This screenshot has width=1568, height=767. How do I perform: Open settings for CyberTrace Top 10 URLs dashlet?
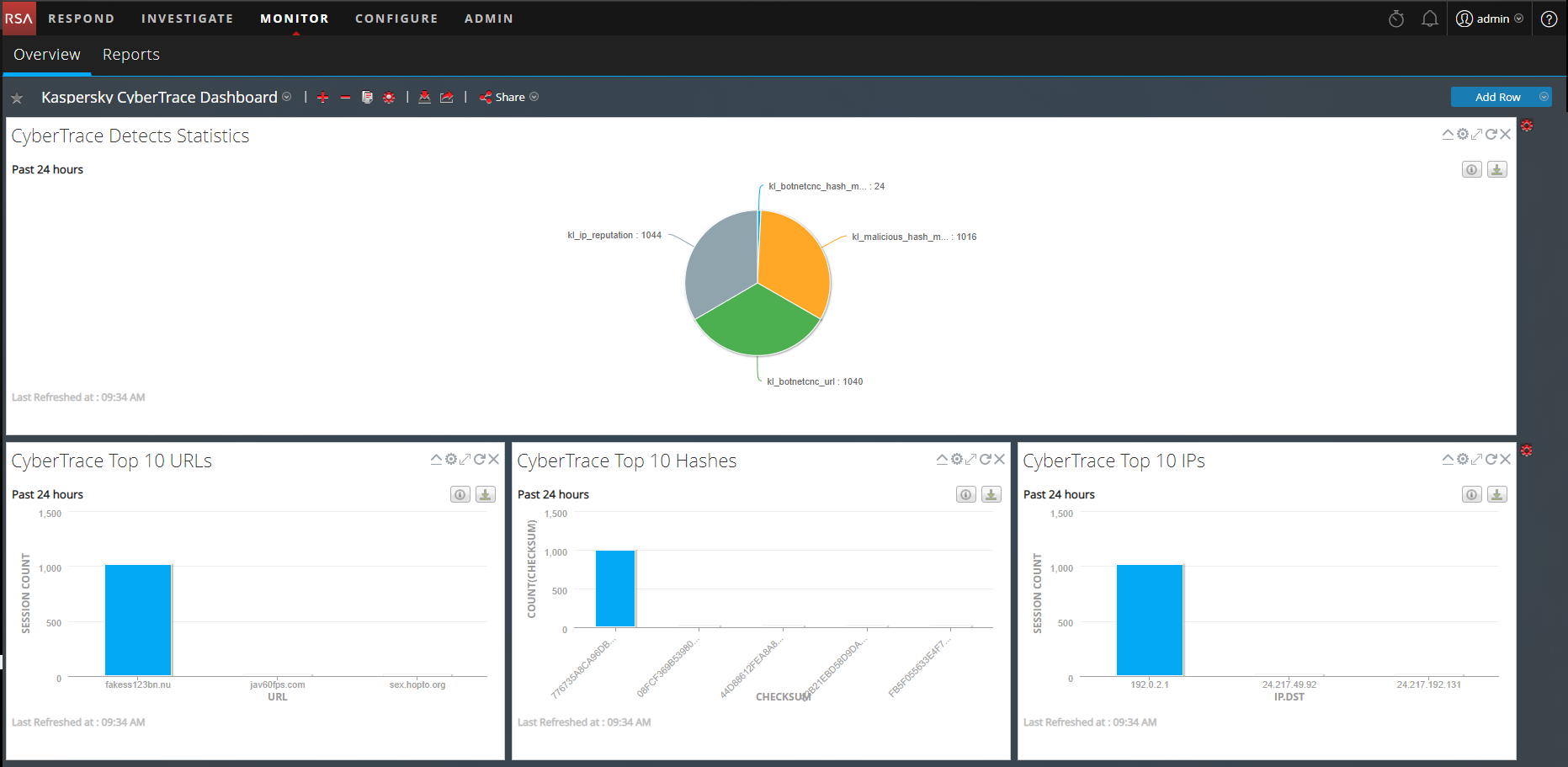450,459
